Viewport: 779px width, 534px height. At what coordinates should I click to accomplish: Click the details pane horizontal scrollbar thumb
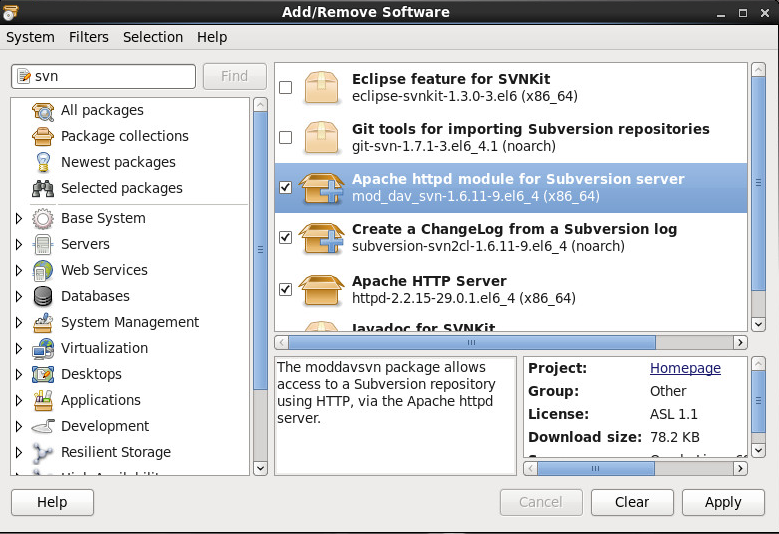tap(596, 468)
